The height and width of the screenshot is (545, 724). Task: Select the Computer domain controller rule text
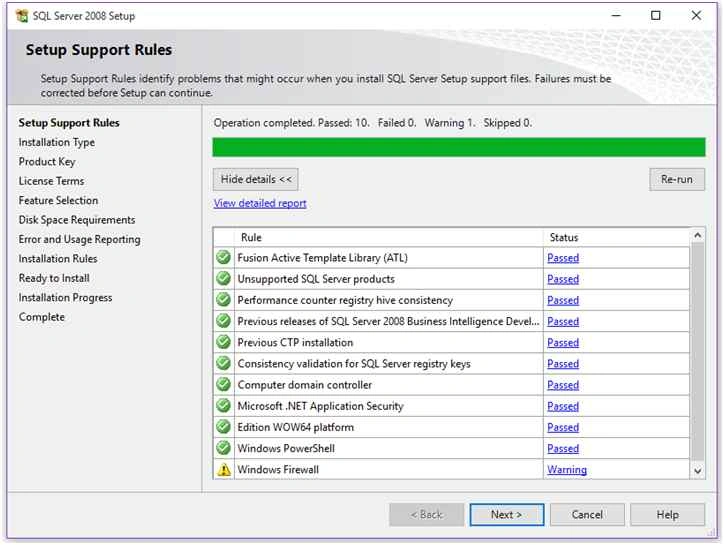[x=304, y=385]
